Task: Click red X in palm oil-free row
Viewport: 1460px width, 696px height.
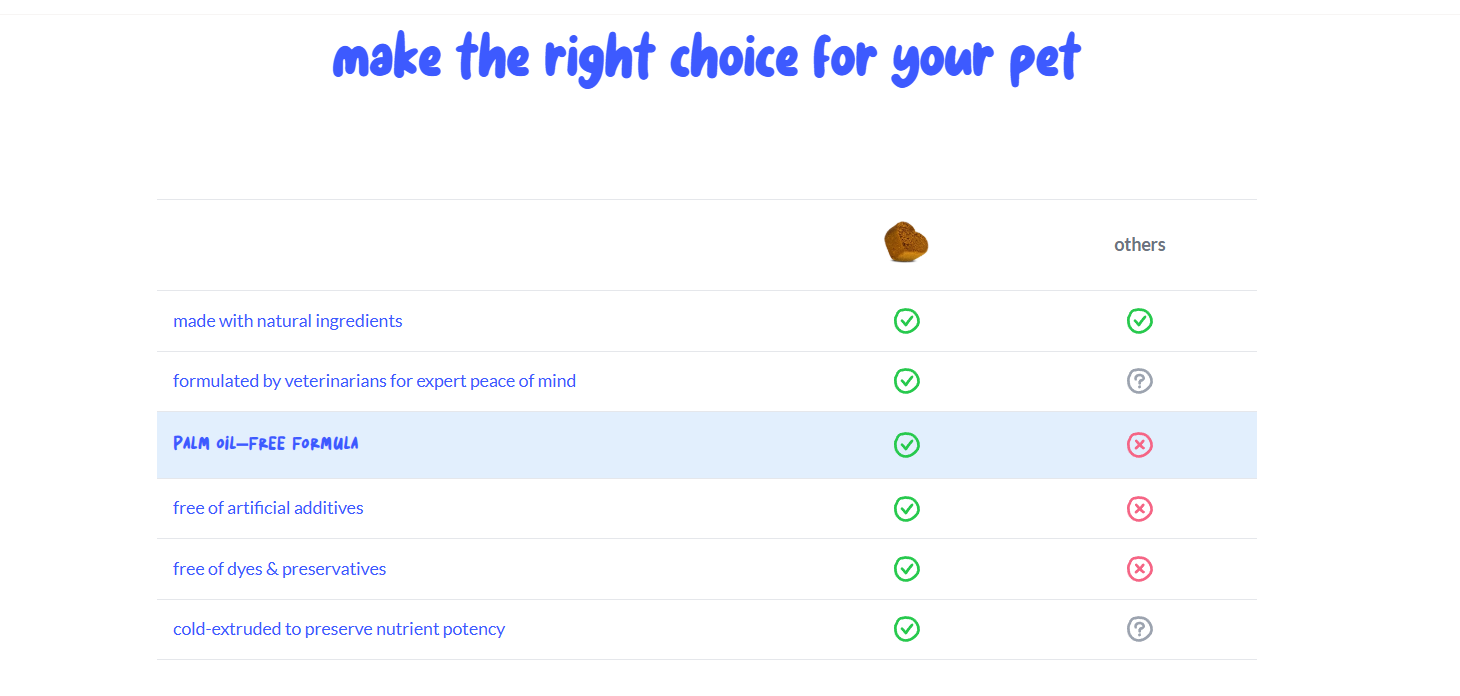Action: point(1140,445)
